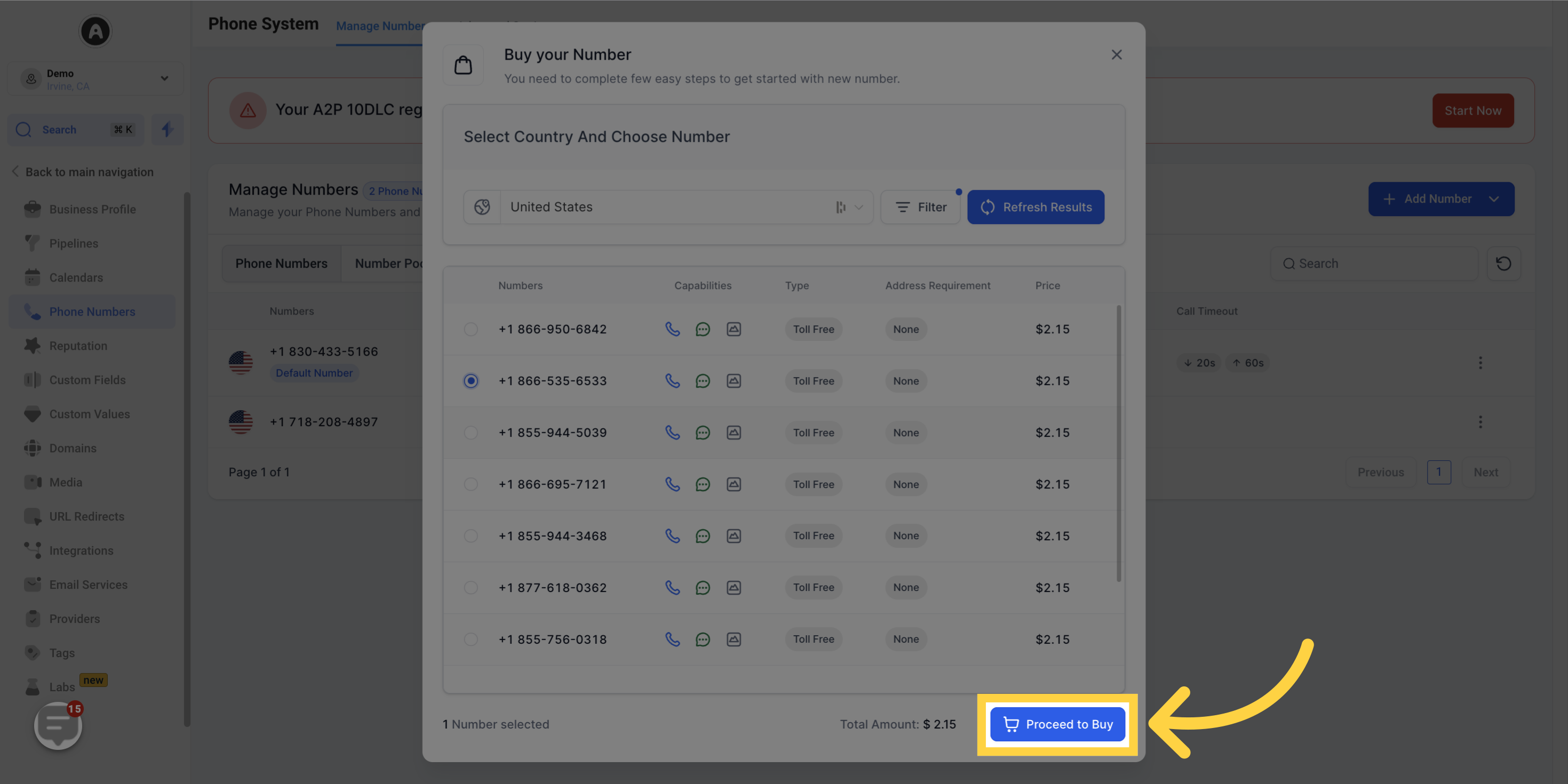The height and width of the screenshot is (784, 1568).
Task: Select radio button for +1 866-535-6533
Action: tap(471, 381)
